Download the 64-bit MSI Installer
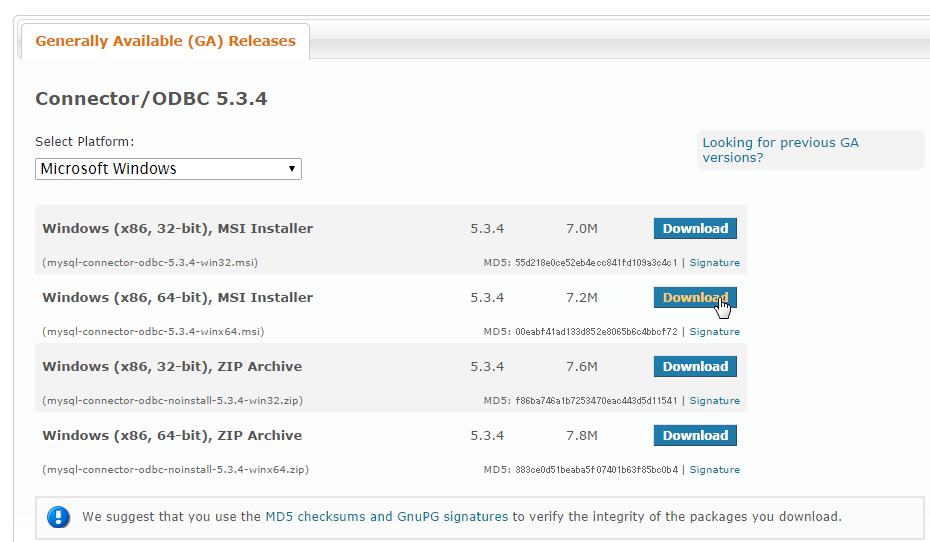This screenshot has height=542, width=930. pyautogui.click(x=695, y=298)
